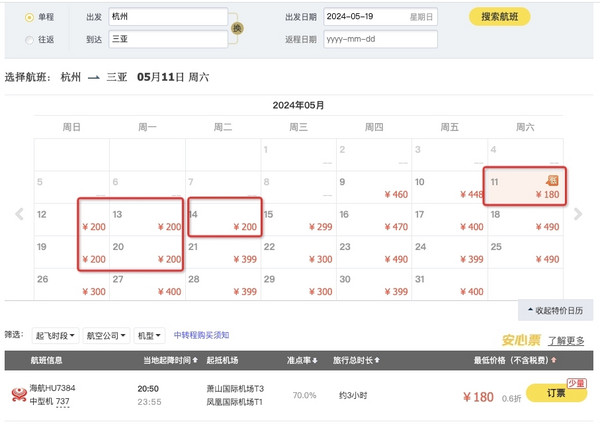The image size is (600, 426).
Task: Click the 约3小时 duration text
Action: (353, 395)
